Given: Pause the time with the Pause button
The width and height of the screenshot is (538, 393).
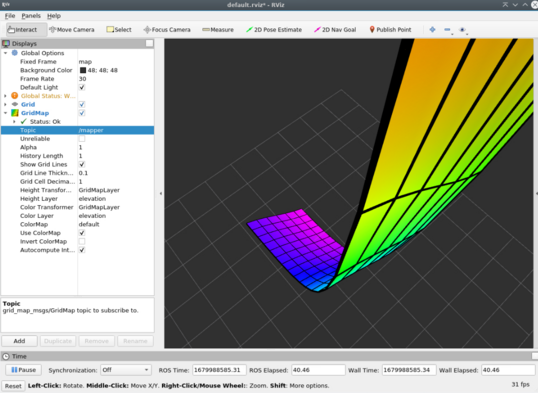Looking at the screenshot, I should pyautogui.click(x=23, y=370).
